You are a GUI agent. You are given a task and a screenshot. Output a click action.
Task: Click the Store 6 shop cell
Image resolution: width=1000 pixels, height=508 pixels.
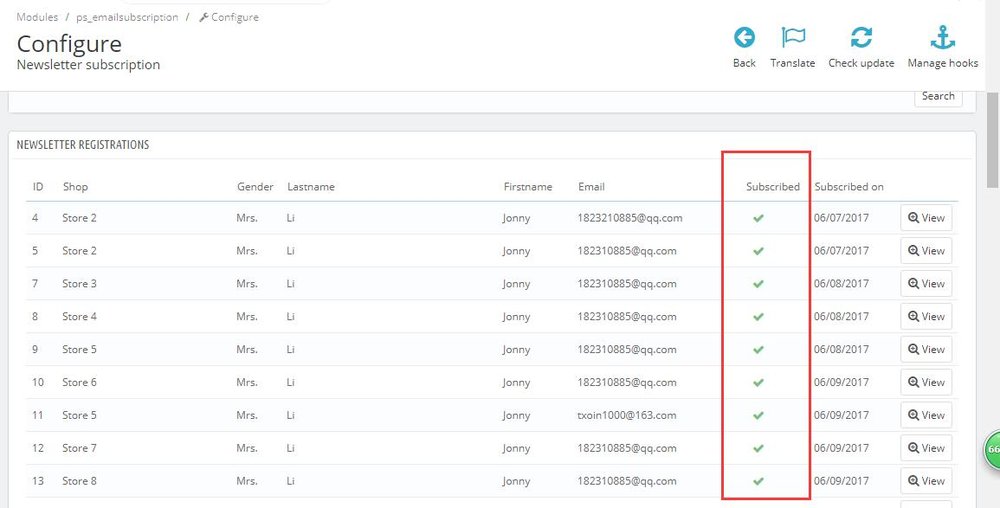click(79, 382)
